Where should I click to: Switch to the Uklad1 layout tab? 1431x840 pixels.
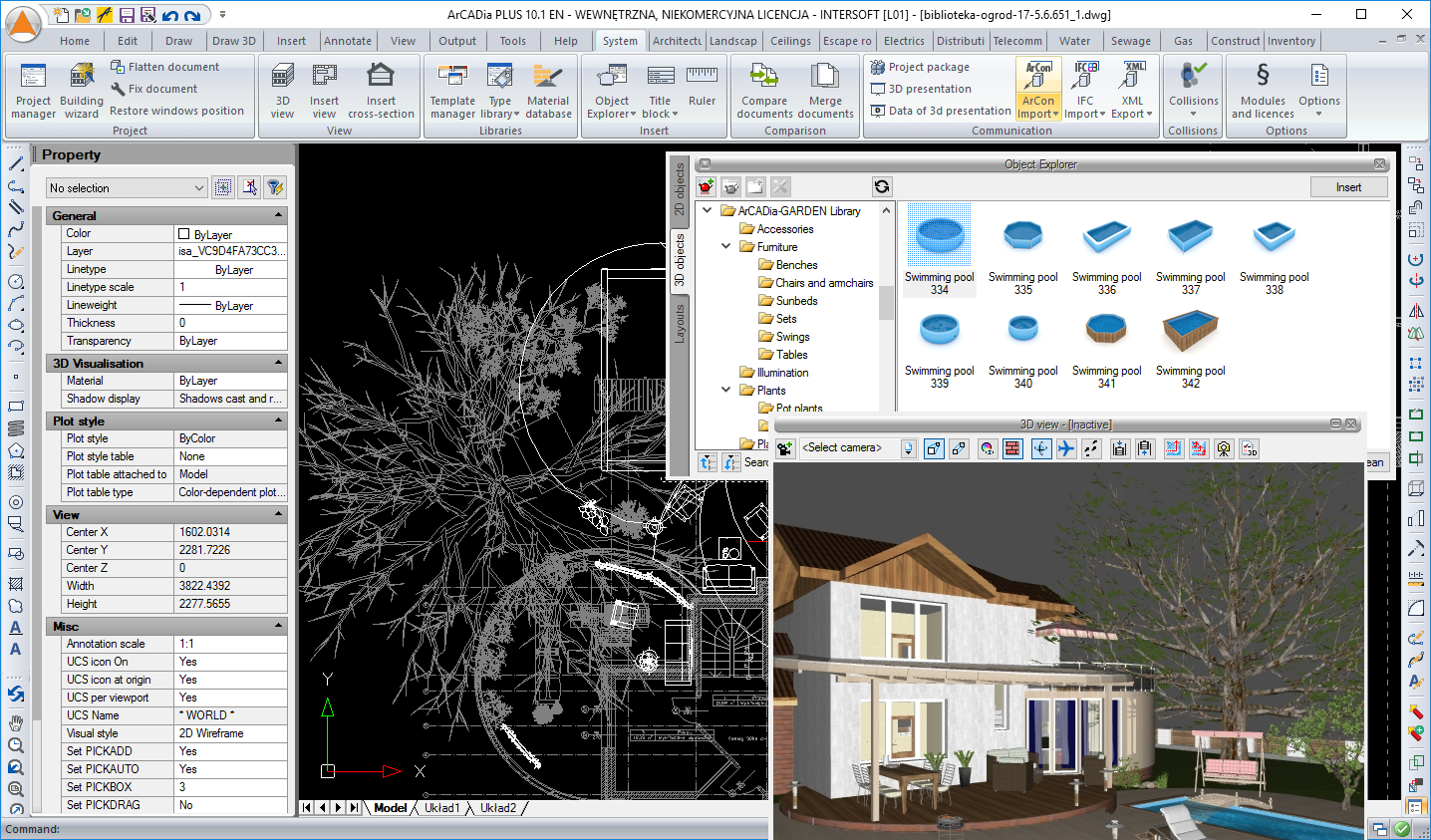coord(441,808)
